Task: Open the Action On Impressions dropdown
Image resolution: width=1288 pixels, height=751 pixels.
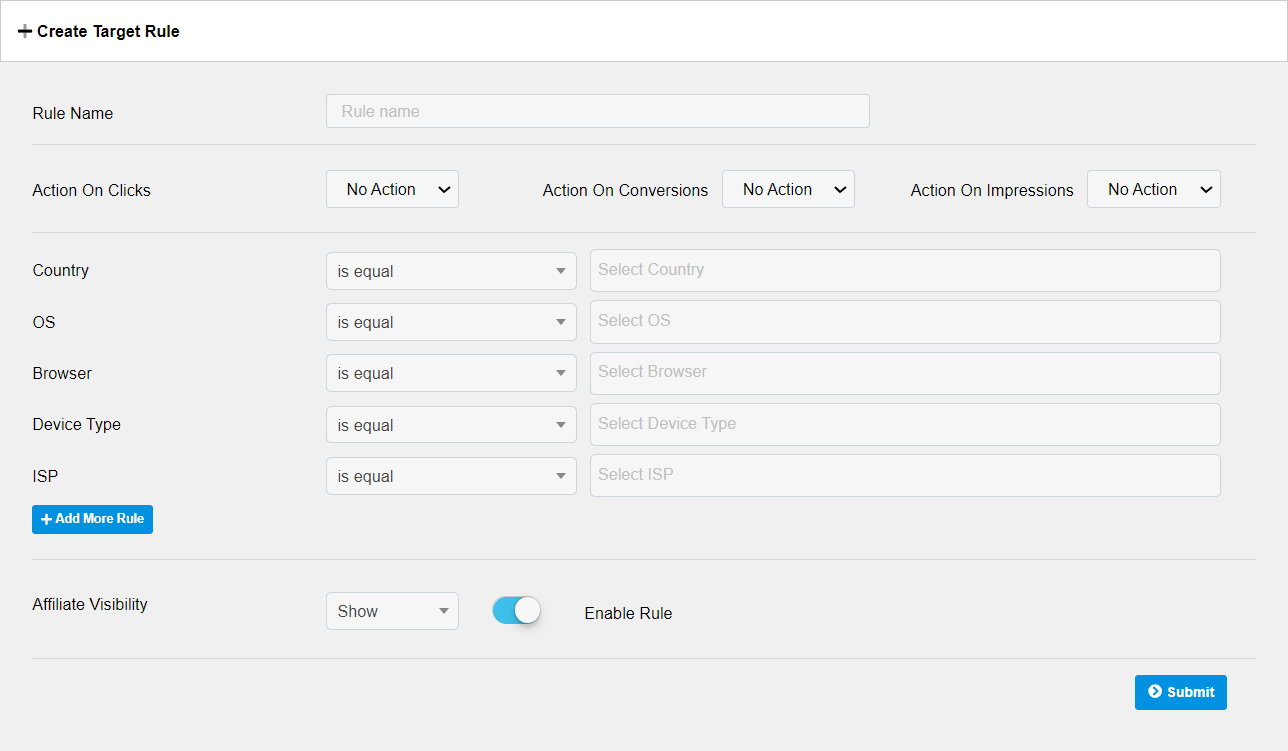Action: (1153, 189)
